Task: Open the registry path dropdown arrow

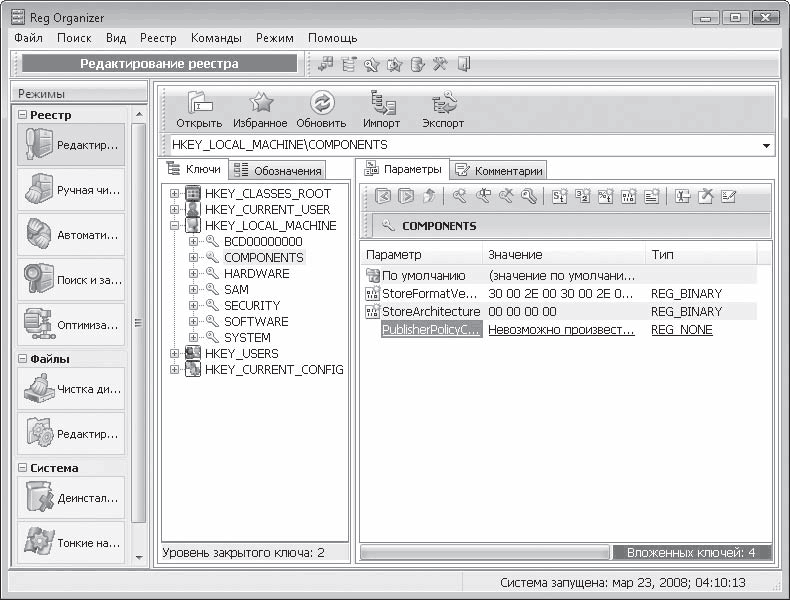Action: click(766, 146)
